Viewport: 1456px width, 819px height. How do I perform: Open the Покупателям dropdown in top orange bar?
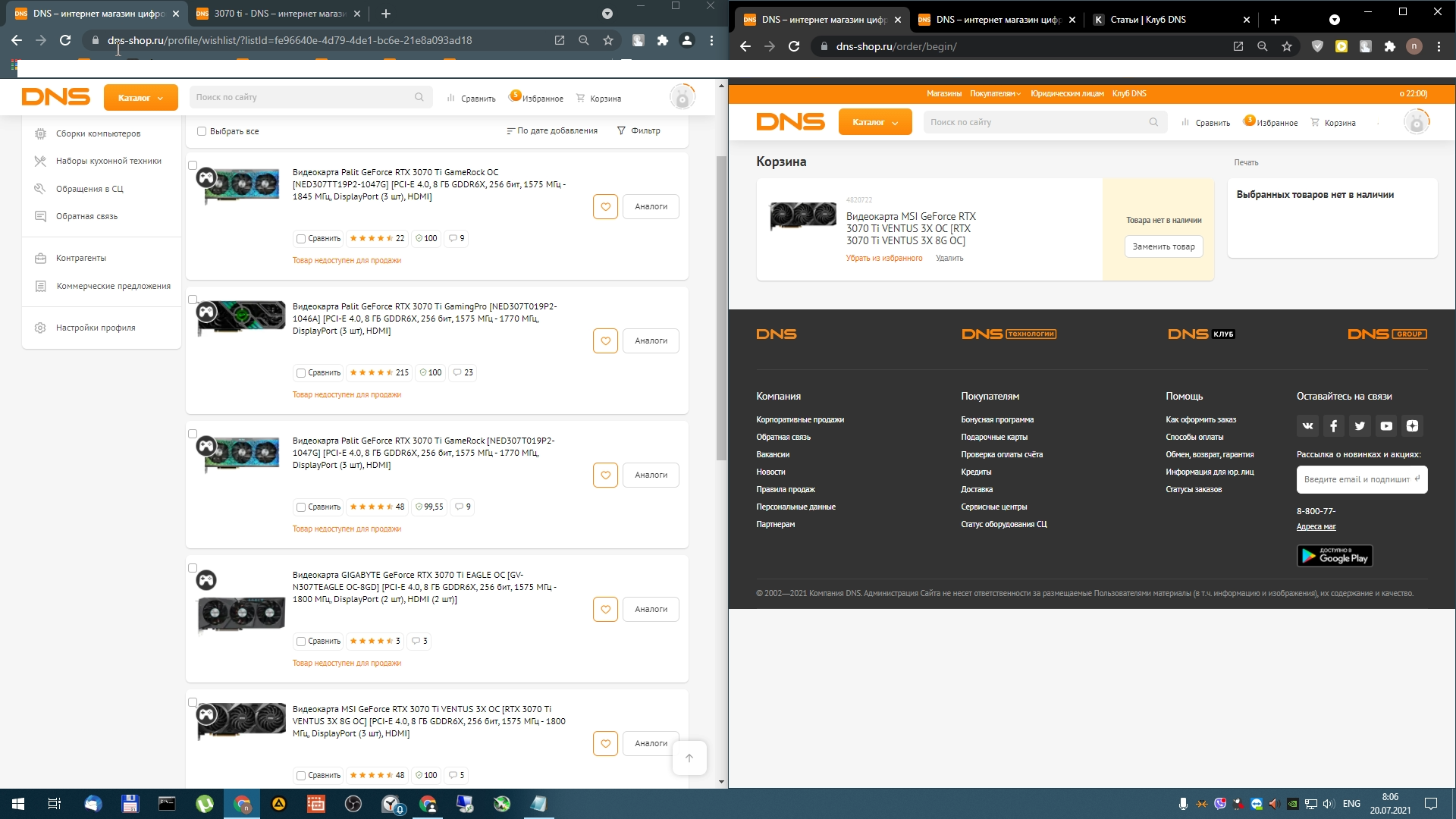tap(994, 93)
